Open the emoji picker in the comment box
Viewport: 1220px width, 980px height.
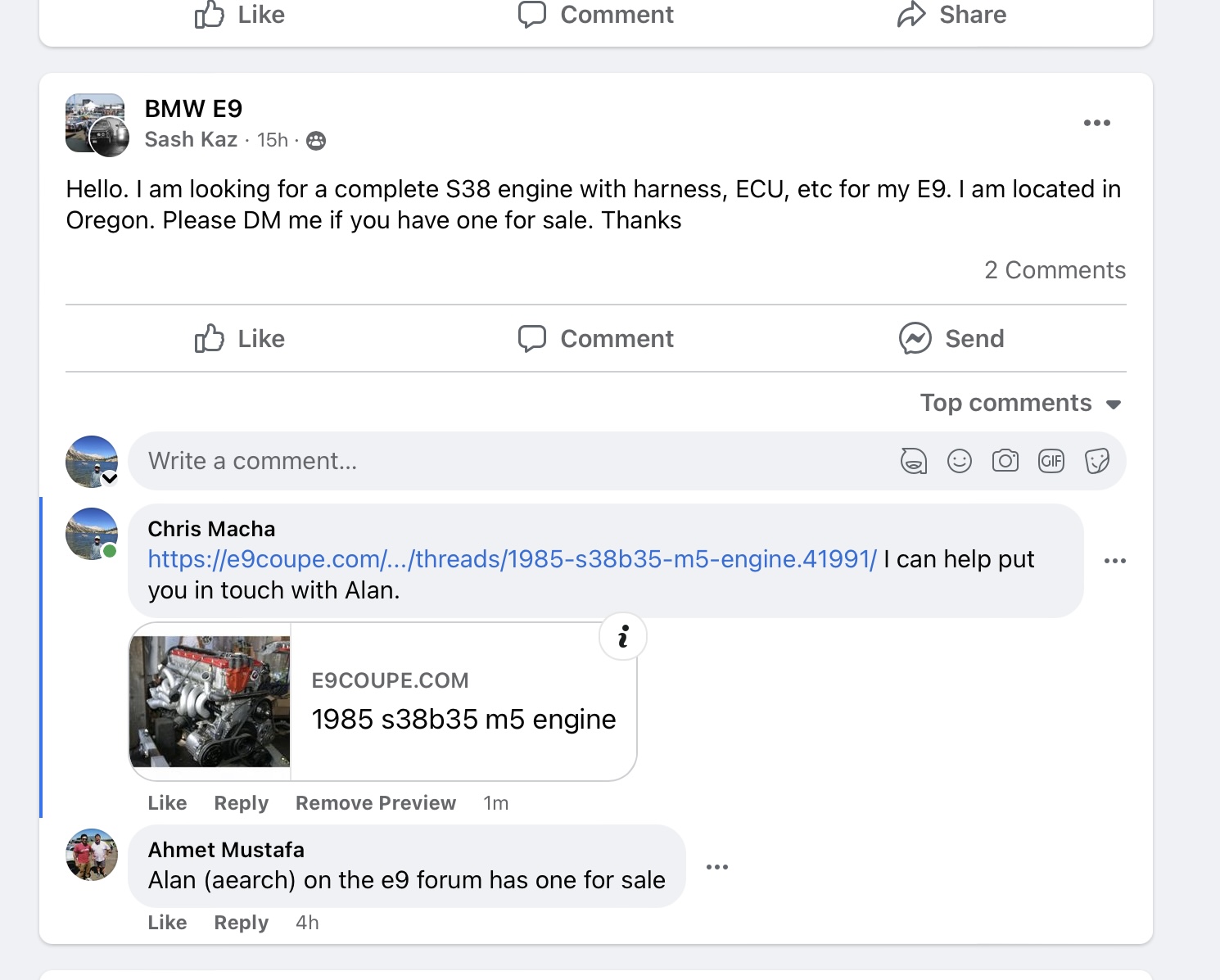point(960,461)
